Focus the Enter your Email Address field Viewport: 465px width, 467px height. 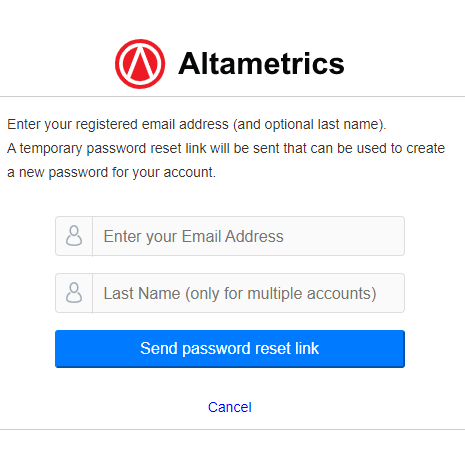pyautogui.click(x=248, y=236)
